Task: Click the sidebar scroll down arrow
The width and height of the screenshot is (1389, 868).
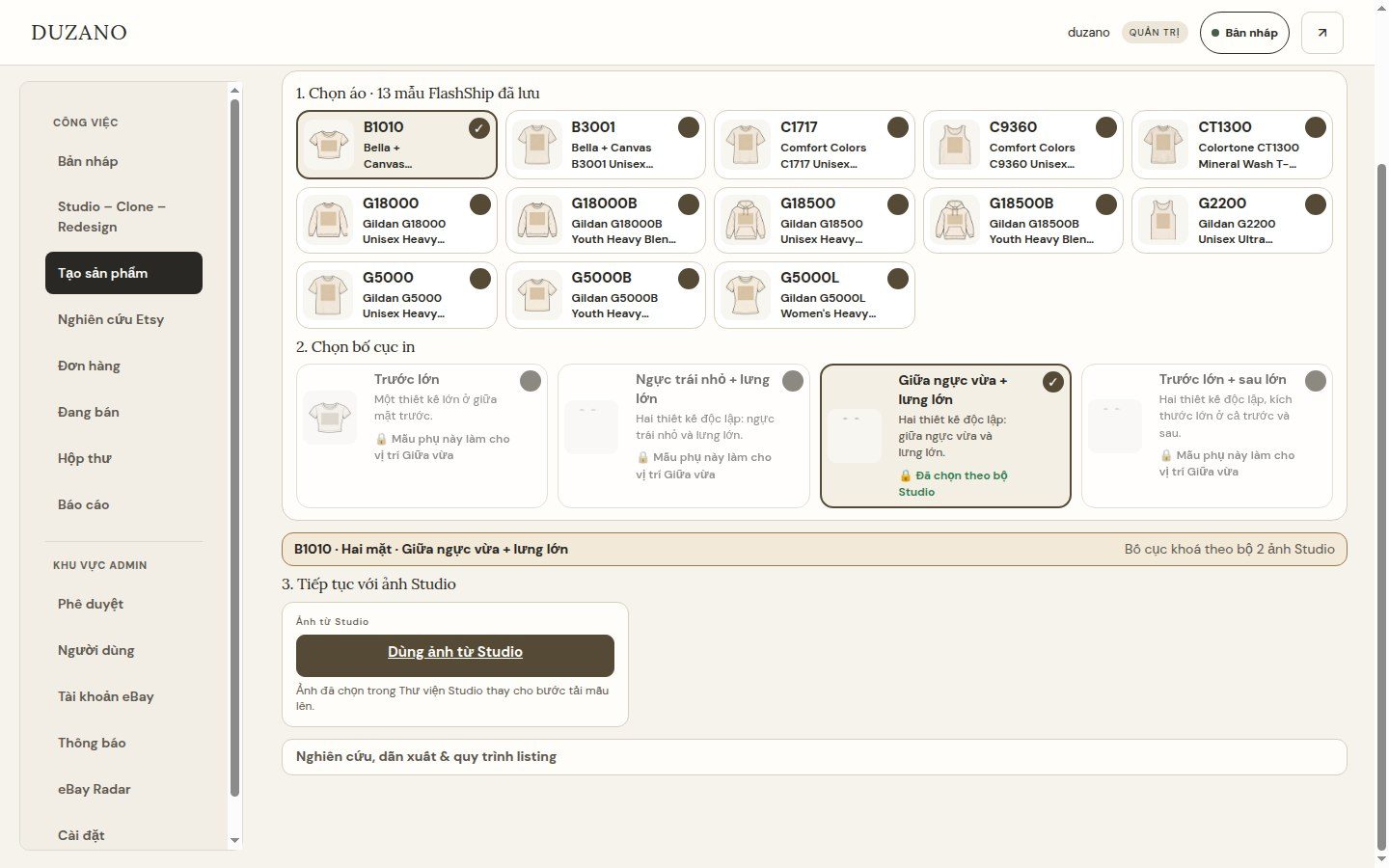Action: 234,841
